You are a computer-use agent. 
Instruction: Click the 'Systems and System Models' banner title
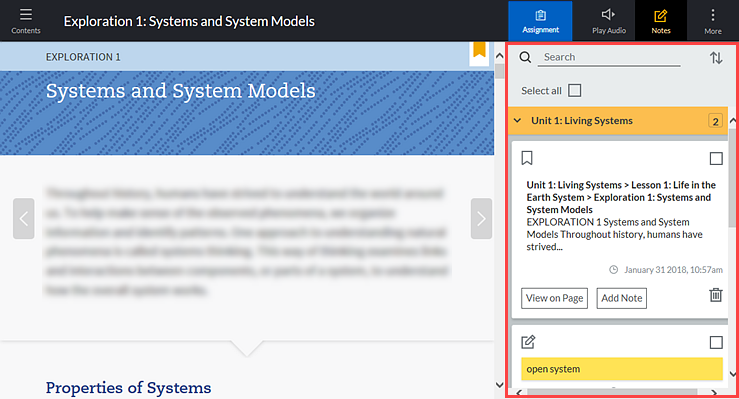181,91
